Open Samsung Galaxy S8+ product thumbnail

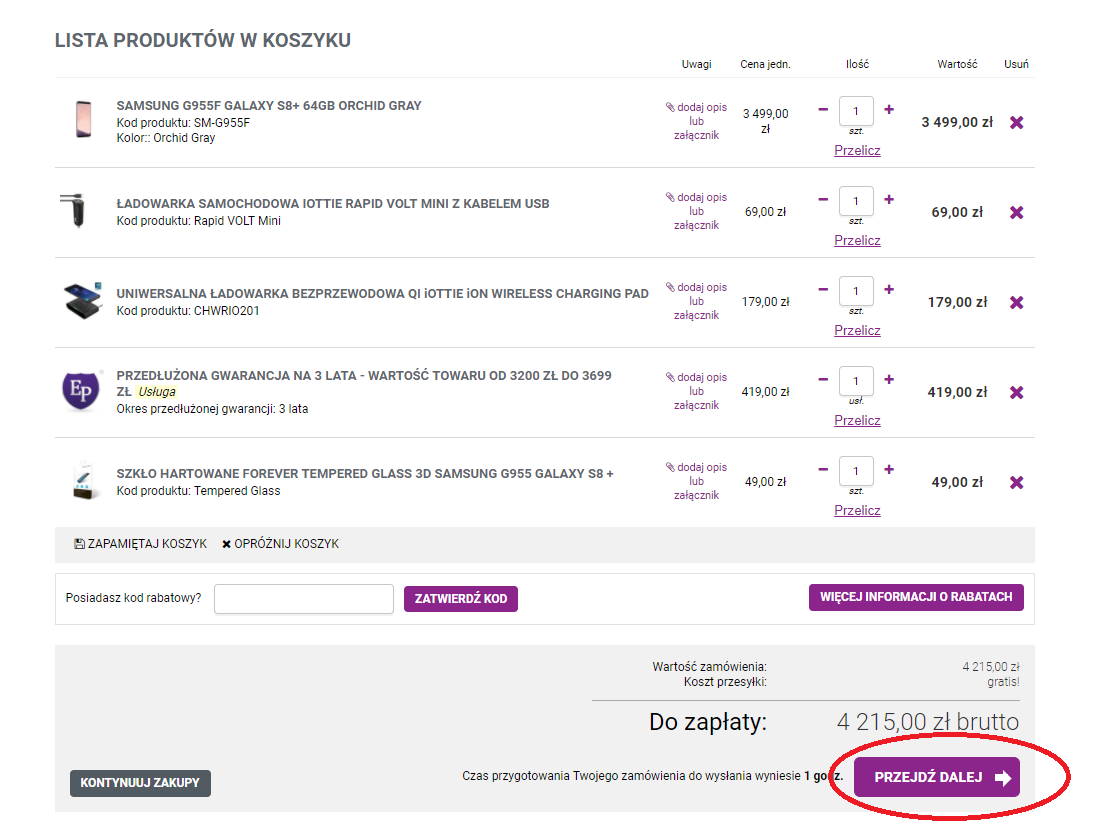coord(83,119)
